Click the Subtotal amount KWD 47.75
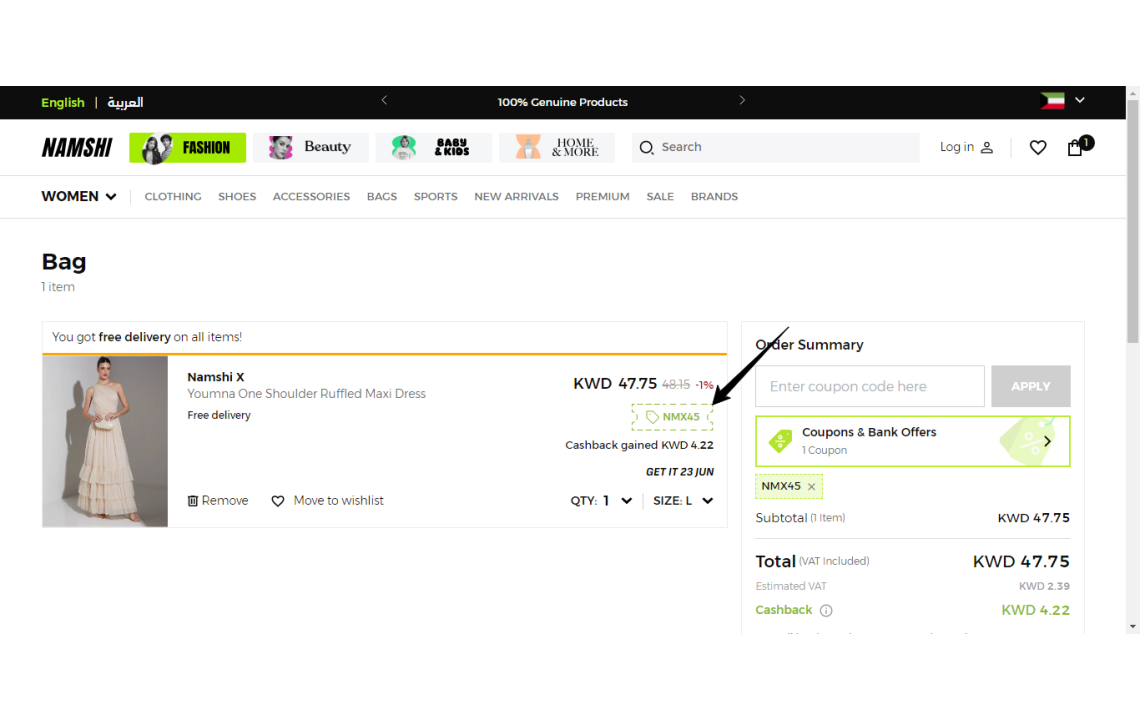Screen dimensions: 1140x720 [1033, 519]
